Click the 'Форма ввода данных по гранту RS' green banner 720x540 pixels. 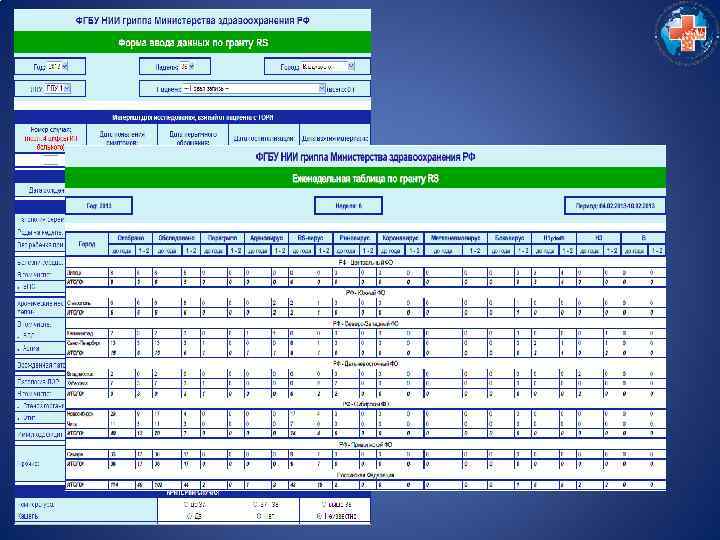193,43
